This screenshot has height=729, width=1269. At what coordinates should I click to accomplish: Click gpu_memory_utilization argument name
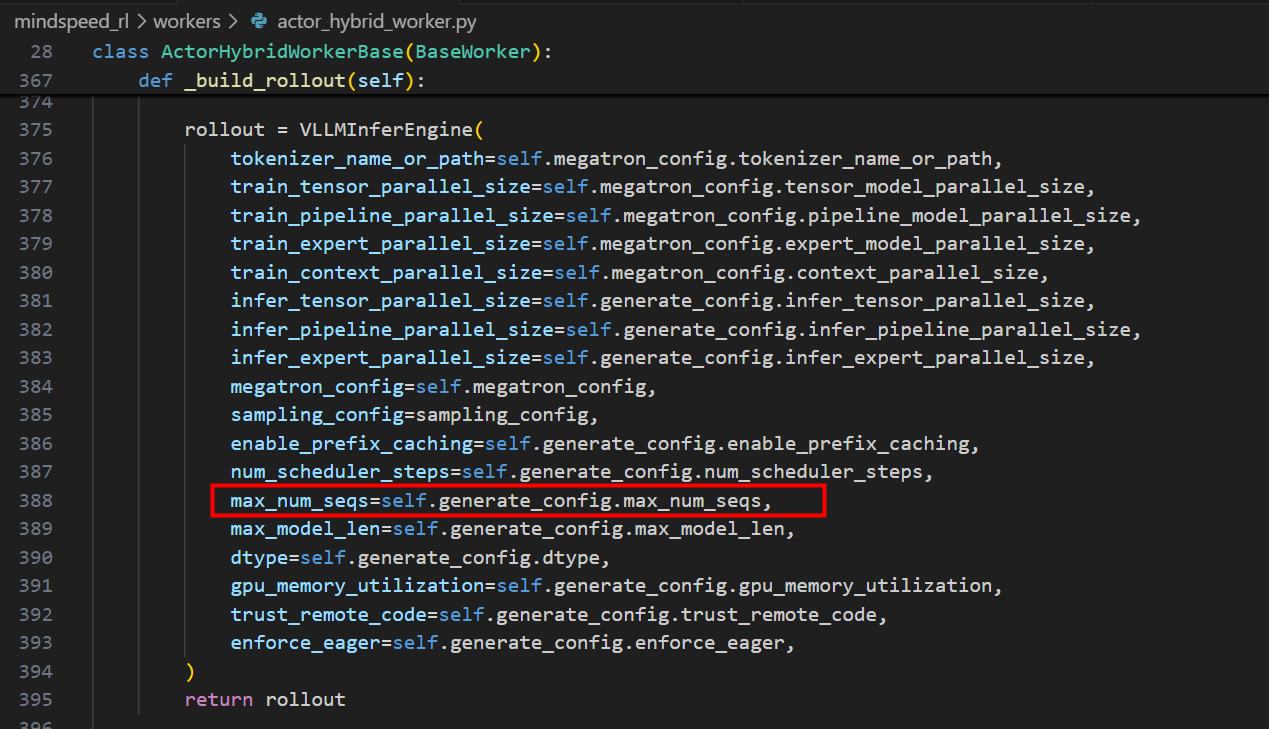pyautogui.click(x=358, y=586)
